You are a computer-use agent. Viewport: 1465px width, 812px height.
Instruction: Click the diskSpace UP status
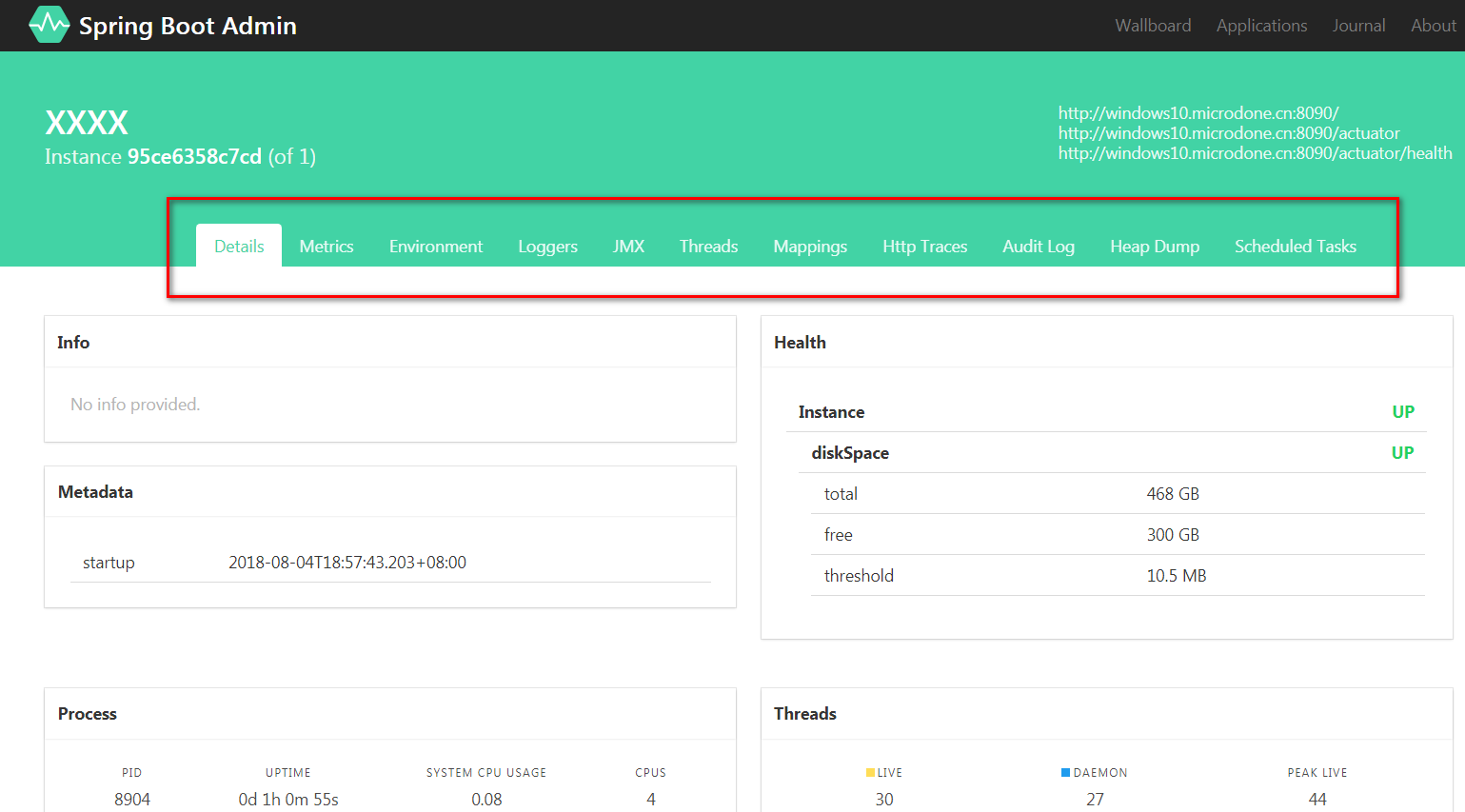(1402, 452)
